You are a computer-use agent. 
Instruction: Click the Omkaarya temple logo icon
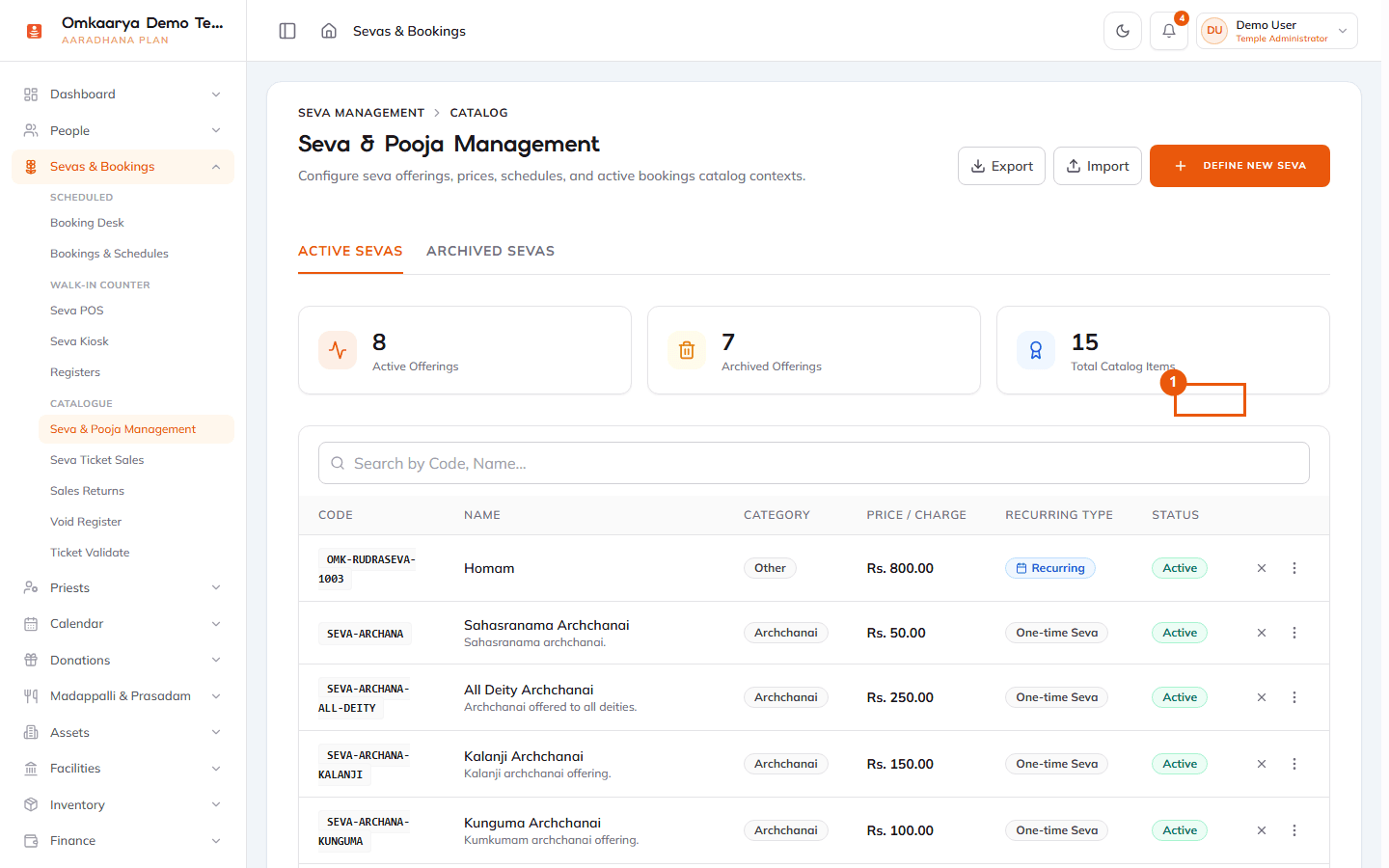35,31
